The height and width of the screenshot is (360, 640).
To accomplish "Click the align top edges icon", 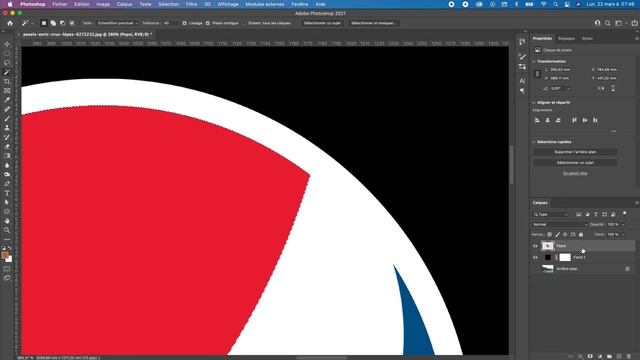I will (574, 120).
